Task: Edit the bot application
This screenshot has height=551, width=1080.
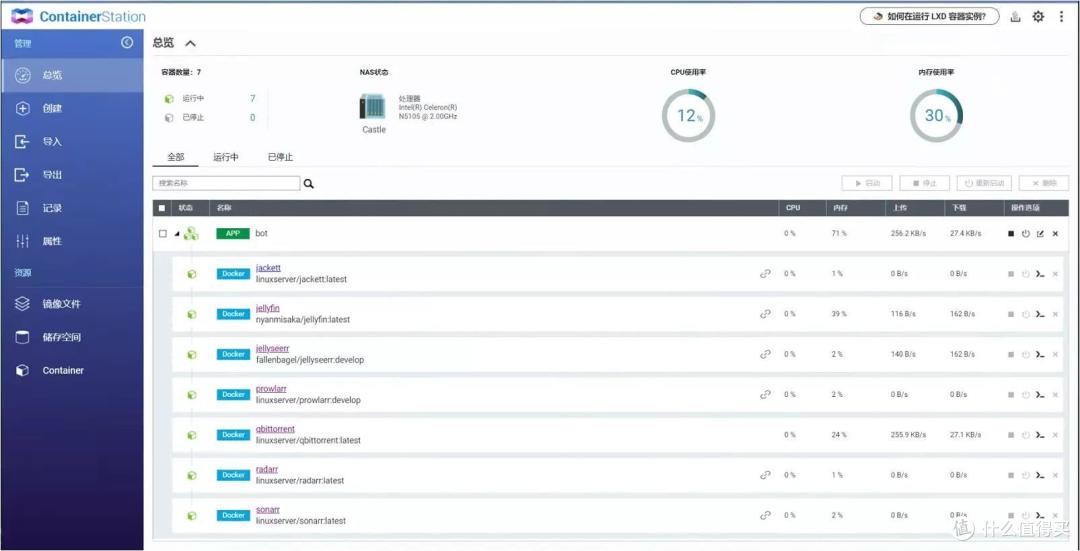Action: [1040, 233]
